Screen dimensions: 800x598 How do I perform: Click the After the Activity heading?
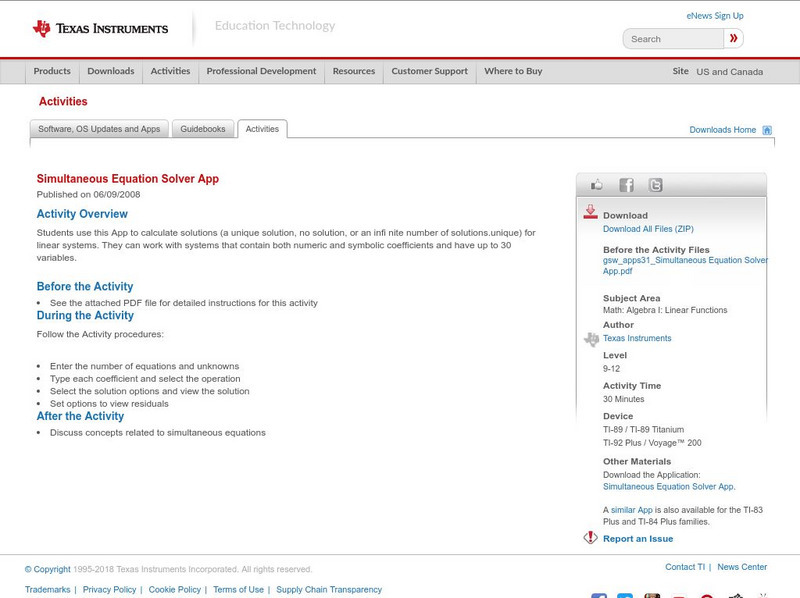click(80, 416)
